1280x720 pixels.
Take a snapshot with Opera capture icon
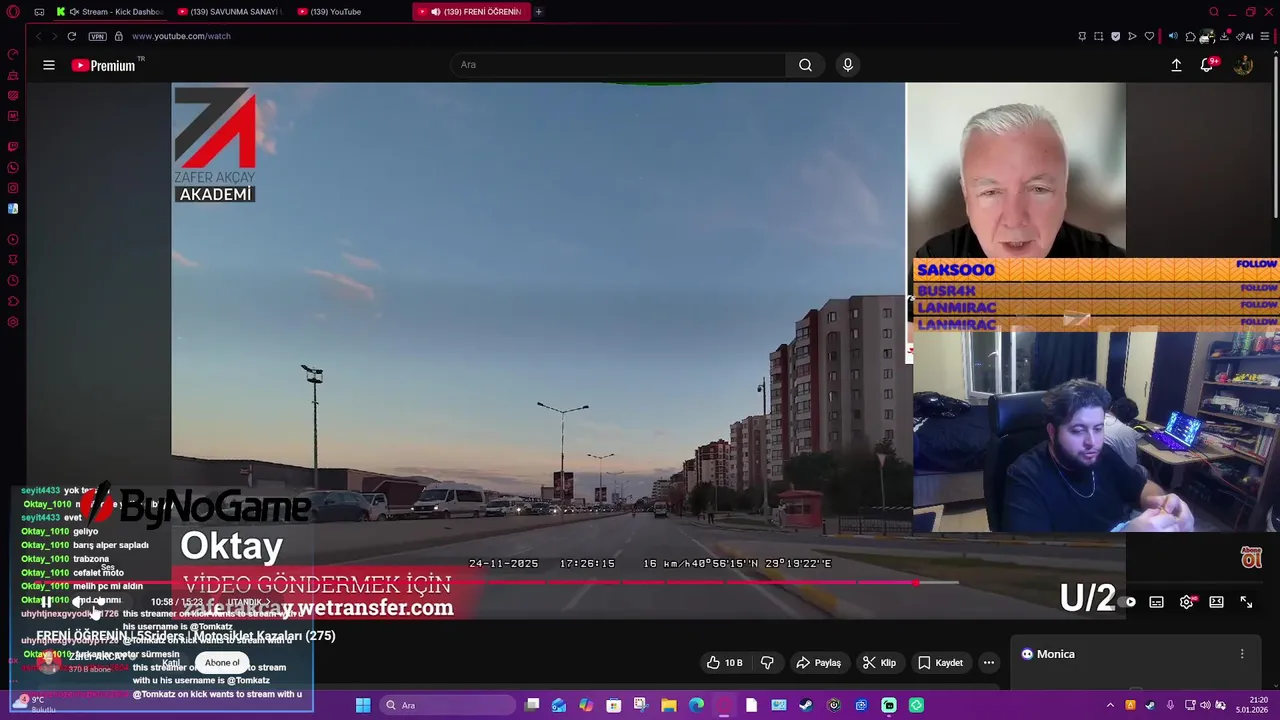point(1099,36)
